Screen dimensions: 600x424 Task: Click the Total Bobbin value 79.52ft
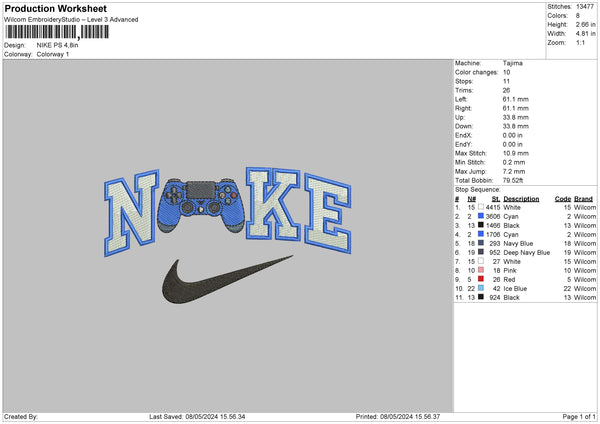(x=513, y=181)
